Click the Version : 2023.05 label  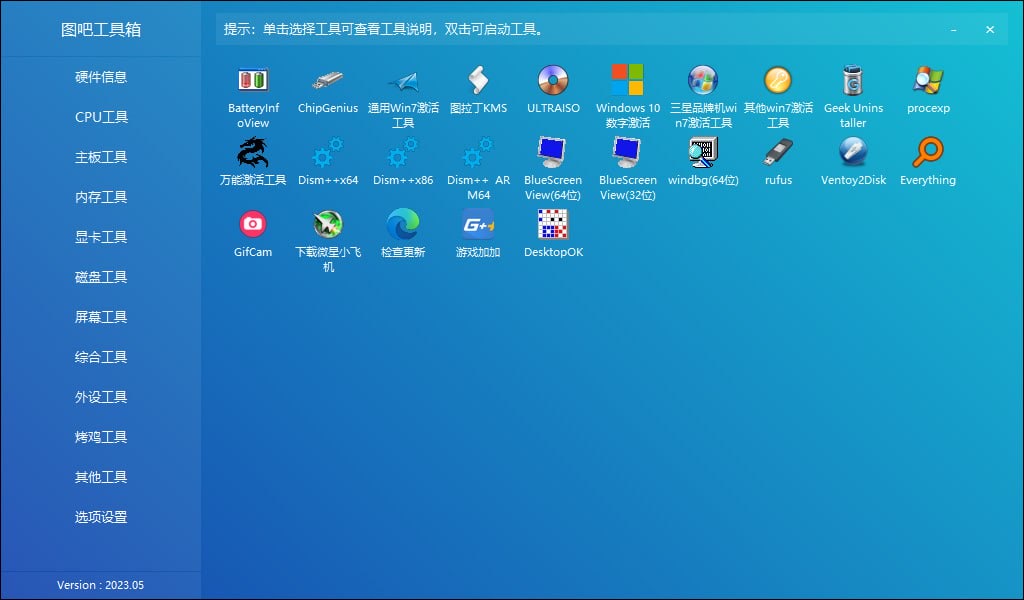101,585
